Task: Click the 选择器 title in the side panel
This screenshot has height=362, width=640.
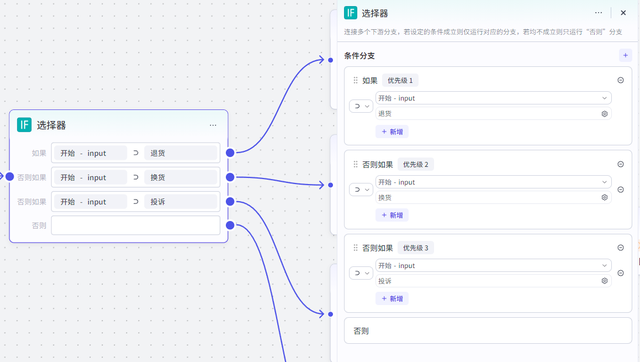Action: [375, 13]
